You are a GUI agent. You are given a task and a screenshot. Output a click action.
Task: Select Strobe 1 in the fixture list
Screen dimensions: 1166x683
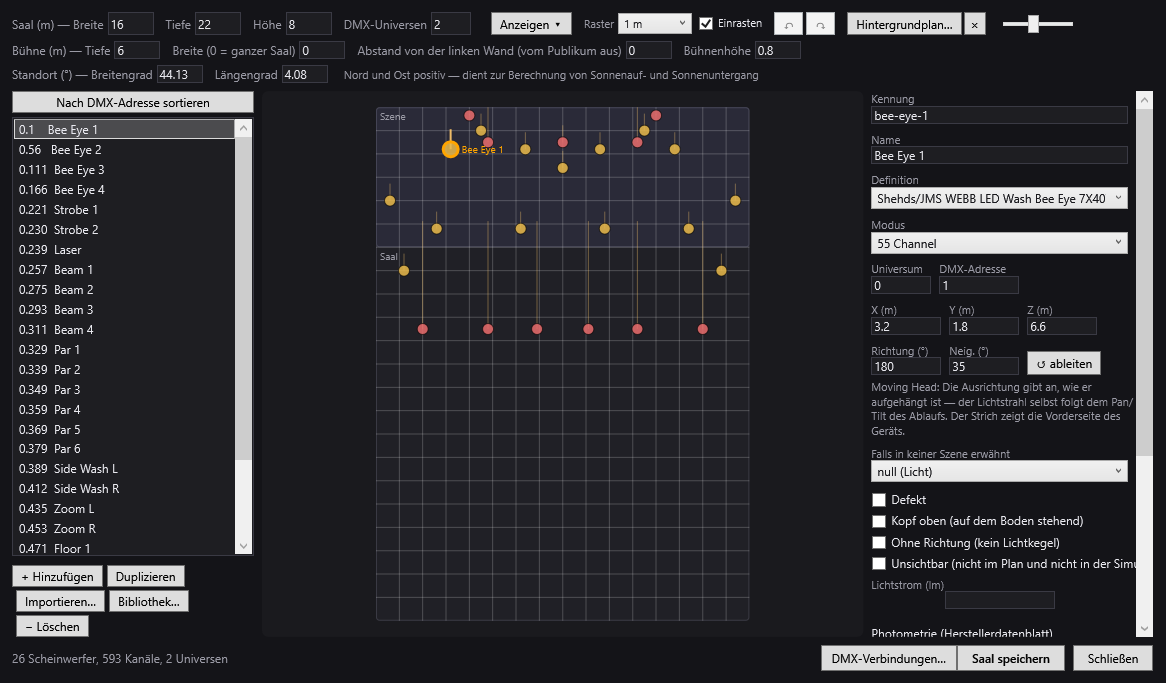[125, 210]
